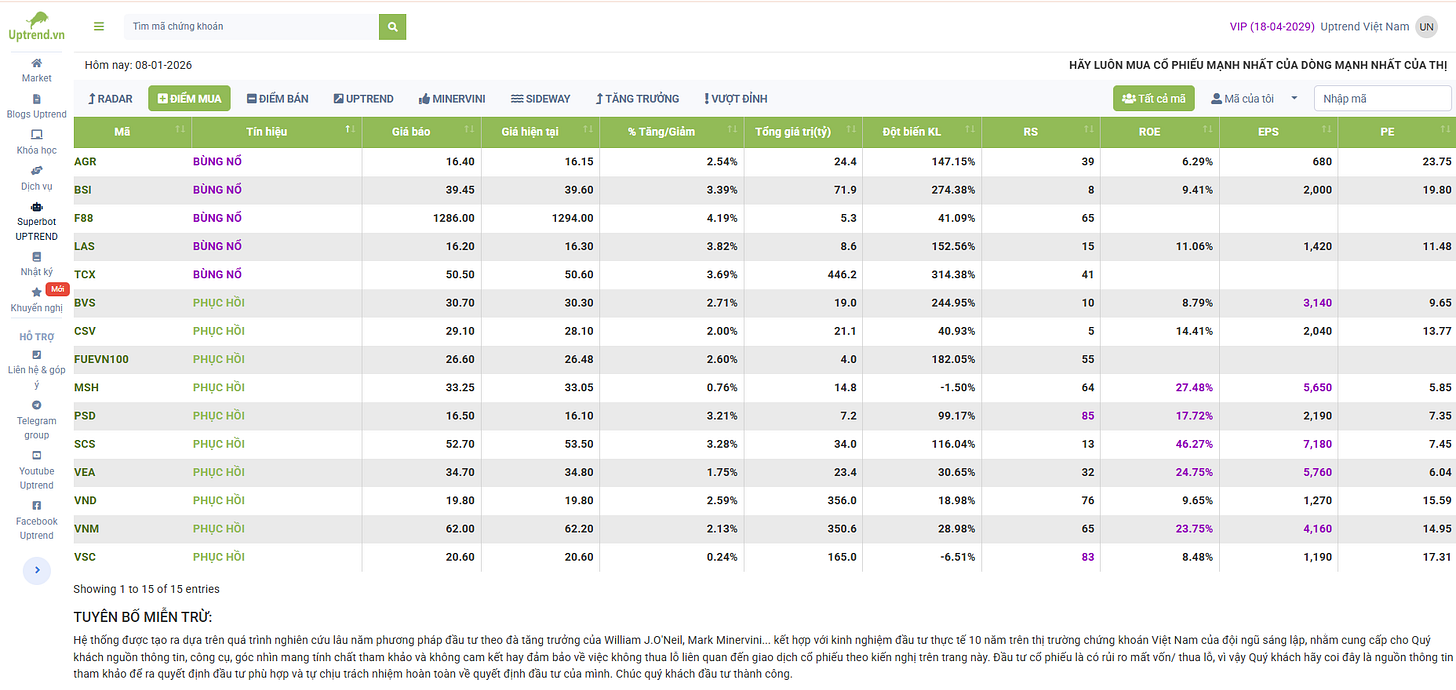Sort by PE column
1456x690 pixels.
click(1445, 131)
